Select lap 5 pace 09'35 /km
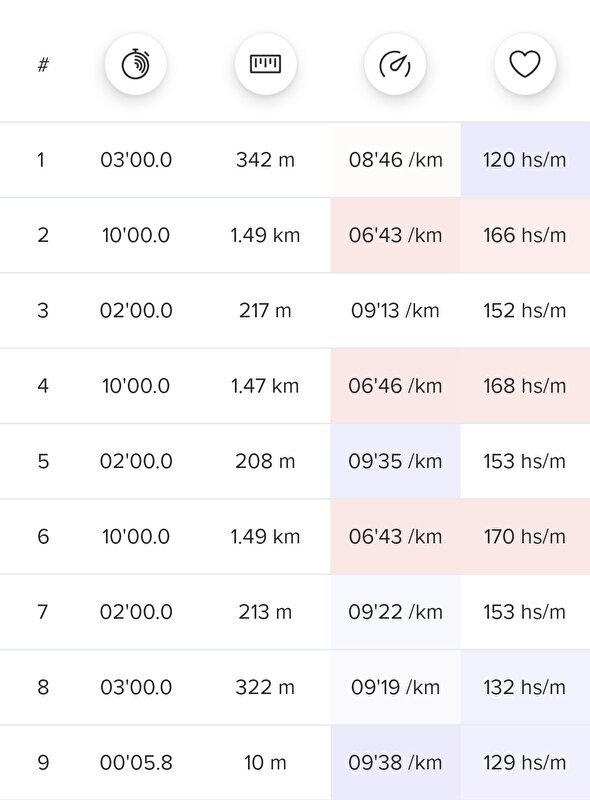590x800 pixels. pyautogui.click(x=396, y=461)
